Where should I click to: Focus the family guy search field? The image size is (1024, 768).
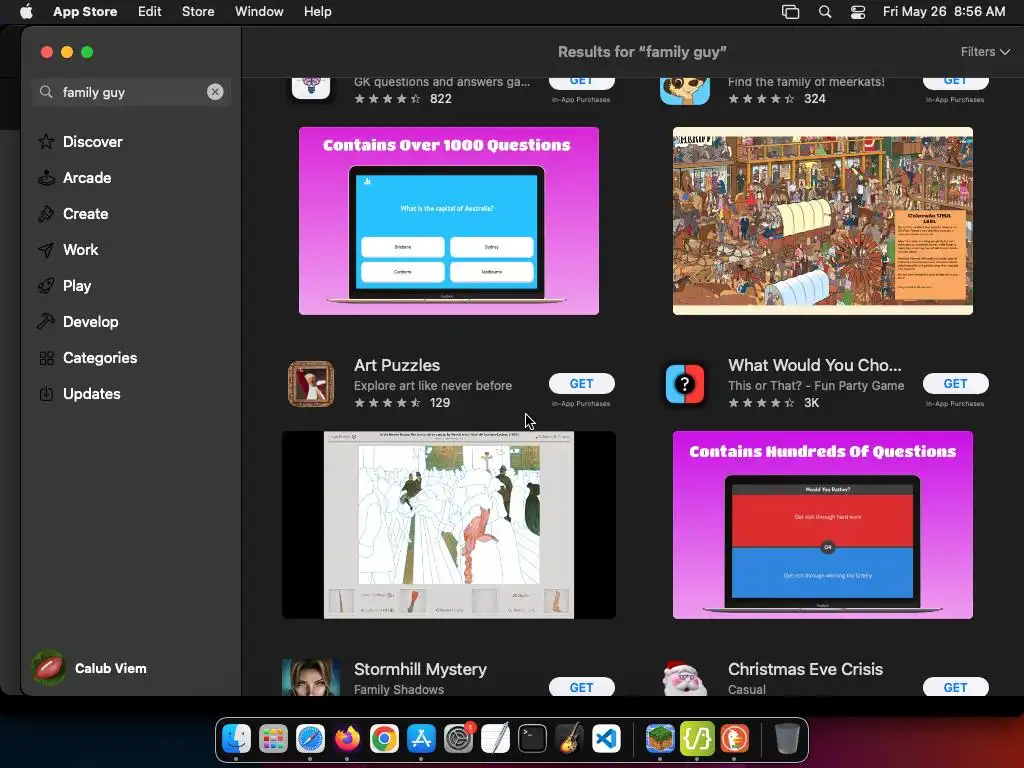pos(131,92)
